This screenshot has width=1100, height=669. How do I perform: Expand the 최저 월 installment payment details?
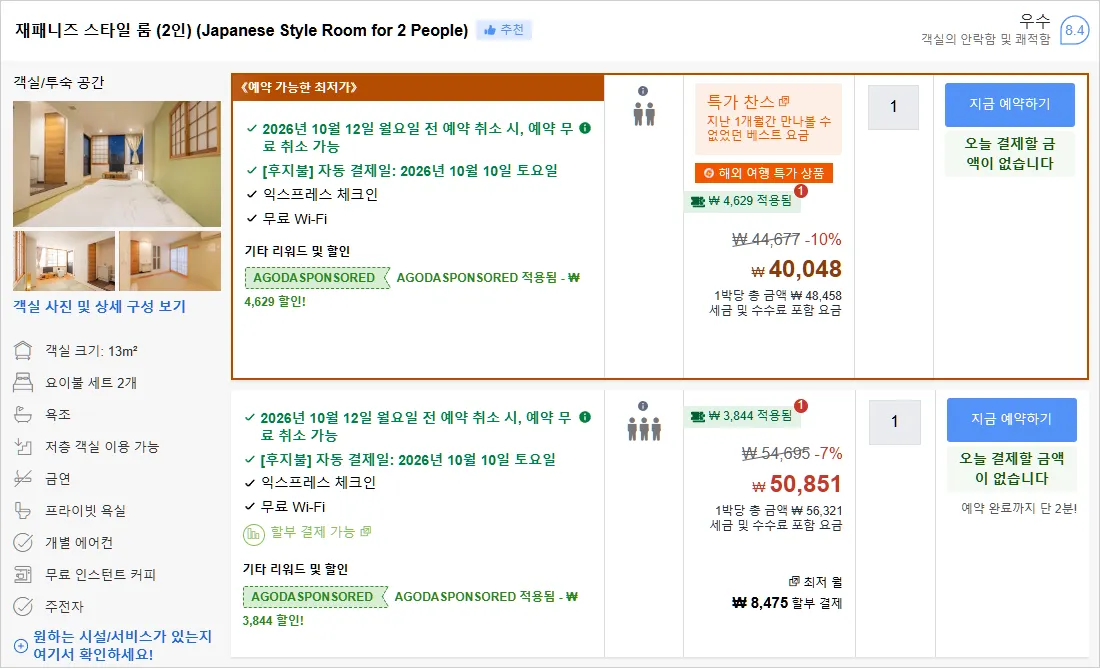pyautogui.click(x=815, y=582)
